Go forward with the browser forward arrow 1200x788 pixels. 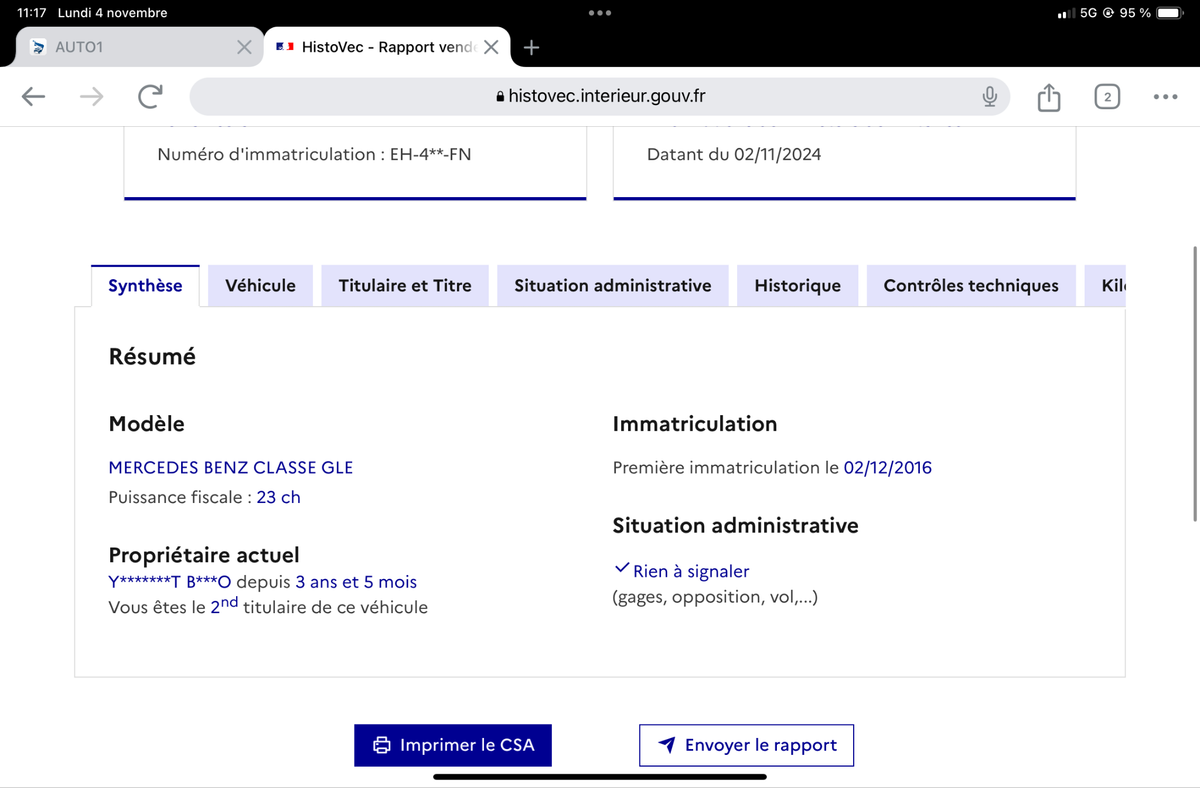[x=91, y=96]
